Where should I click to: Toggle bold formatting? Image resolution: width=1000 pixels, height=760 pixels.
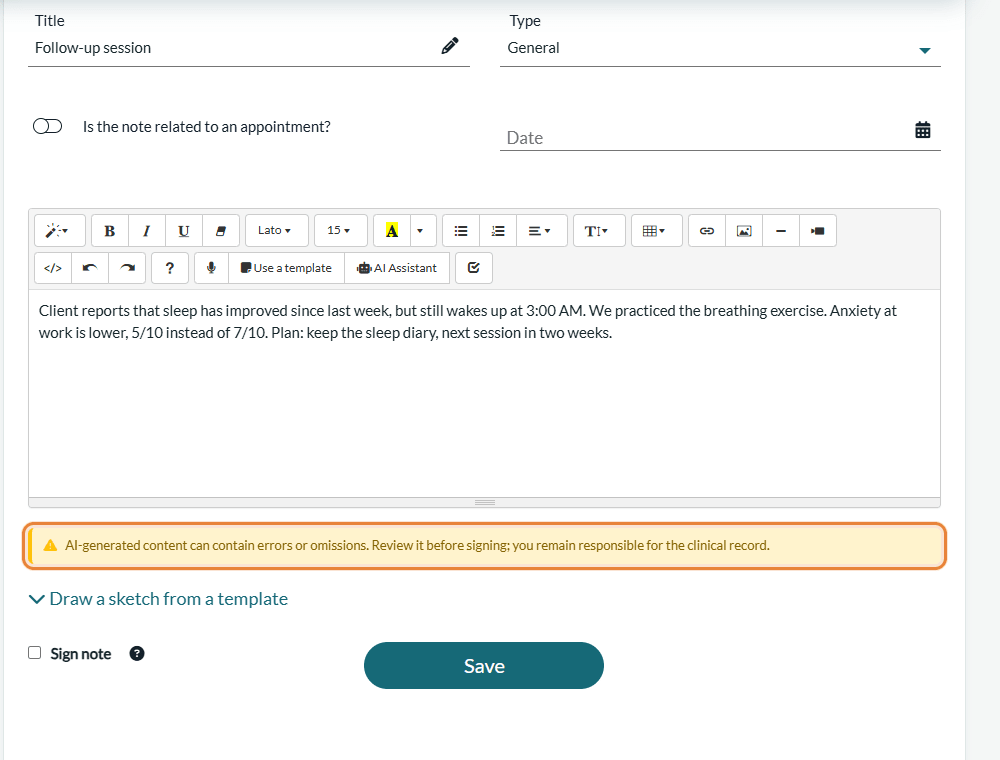point(110,231)
